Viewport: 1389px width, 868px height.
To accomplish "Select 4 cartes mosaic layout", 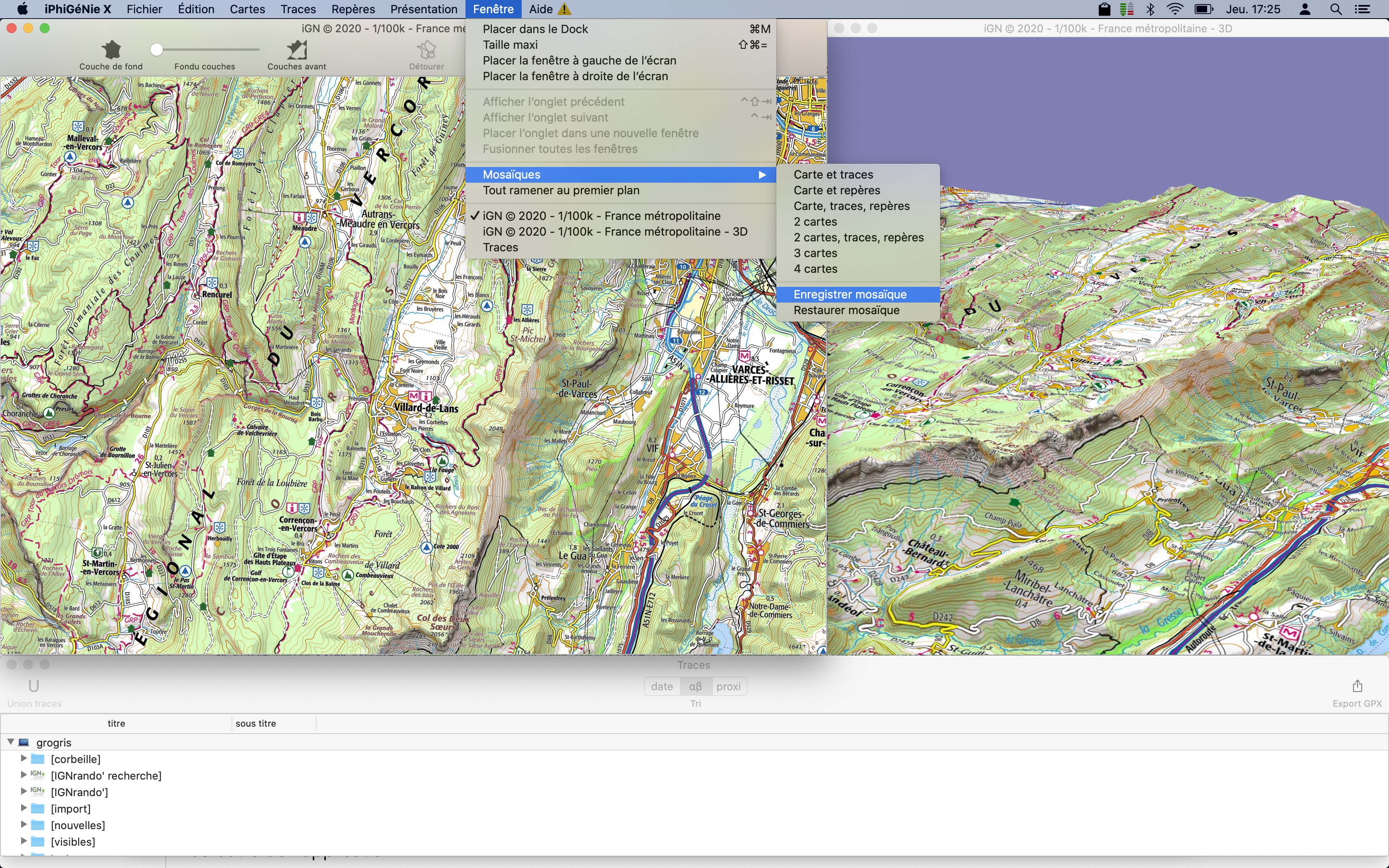I will tap(858, 269).
